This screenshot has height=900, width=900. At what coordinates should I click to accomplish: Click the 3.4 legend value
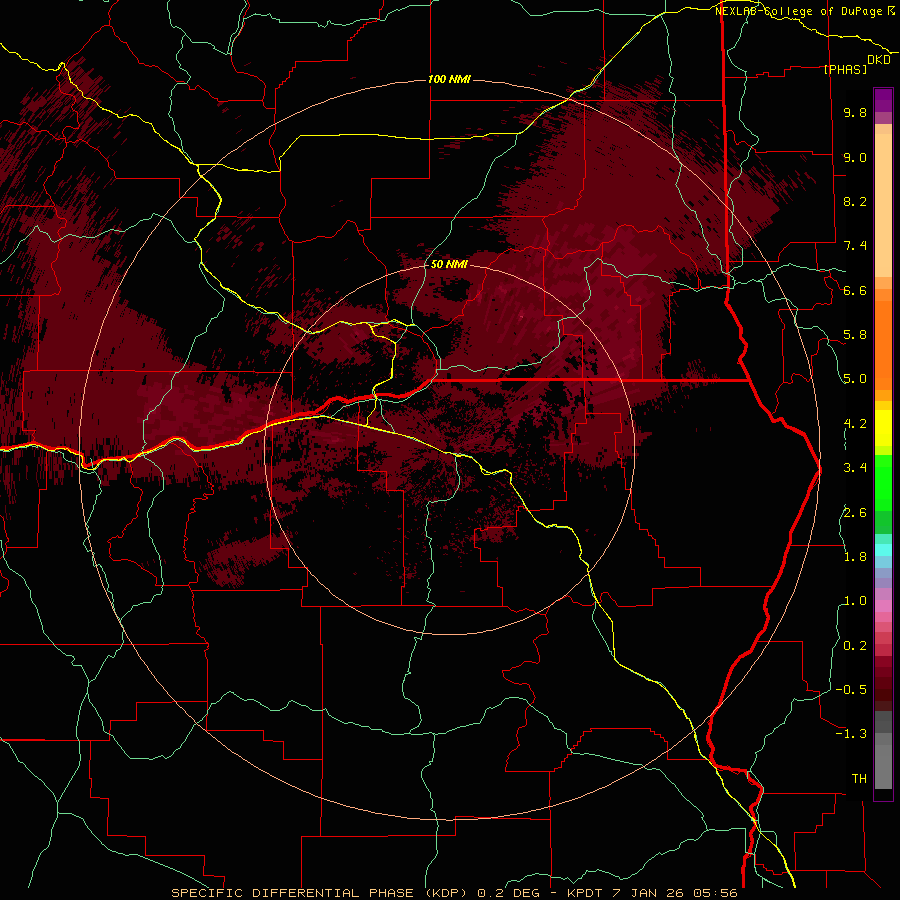pos(855,468)
